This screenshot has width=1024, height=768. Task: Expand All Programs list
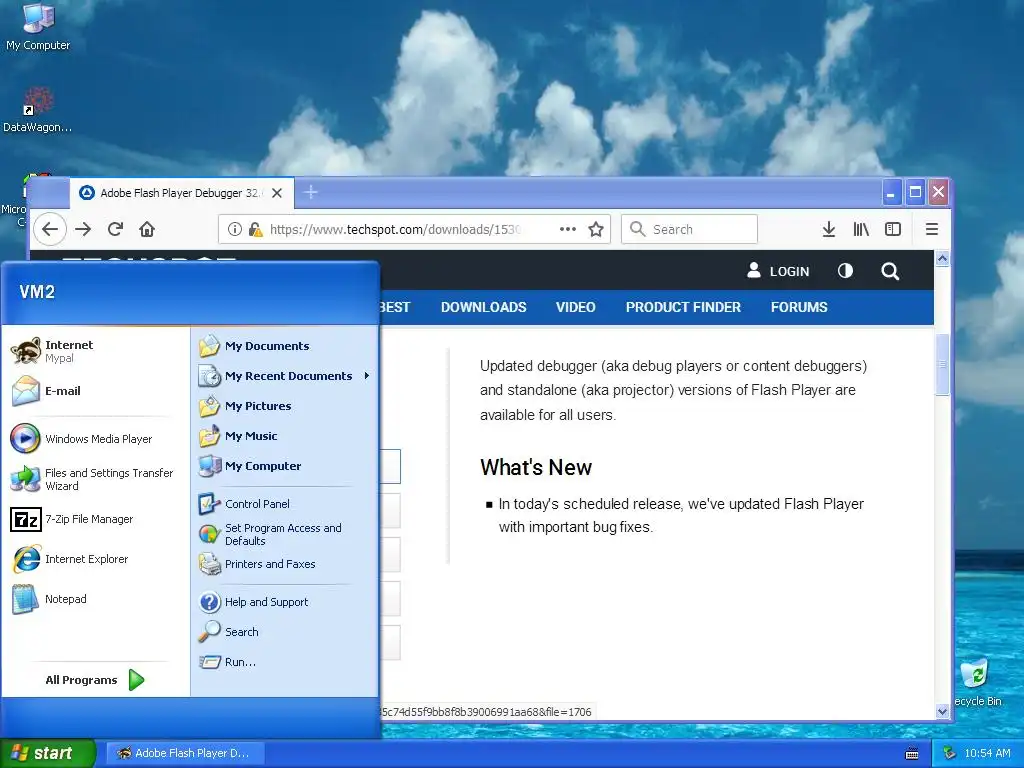95,680
